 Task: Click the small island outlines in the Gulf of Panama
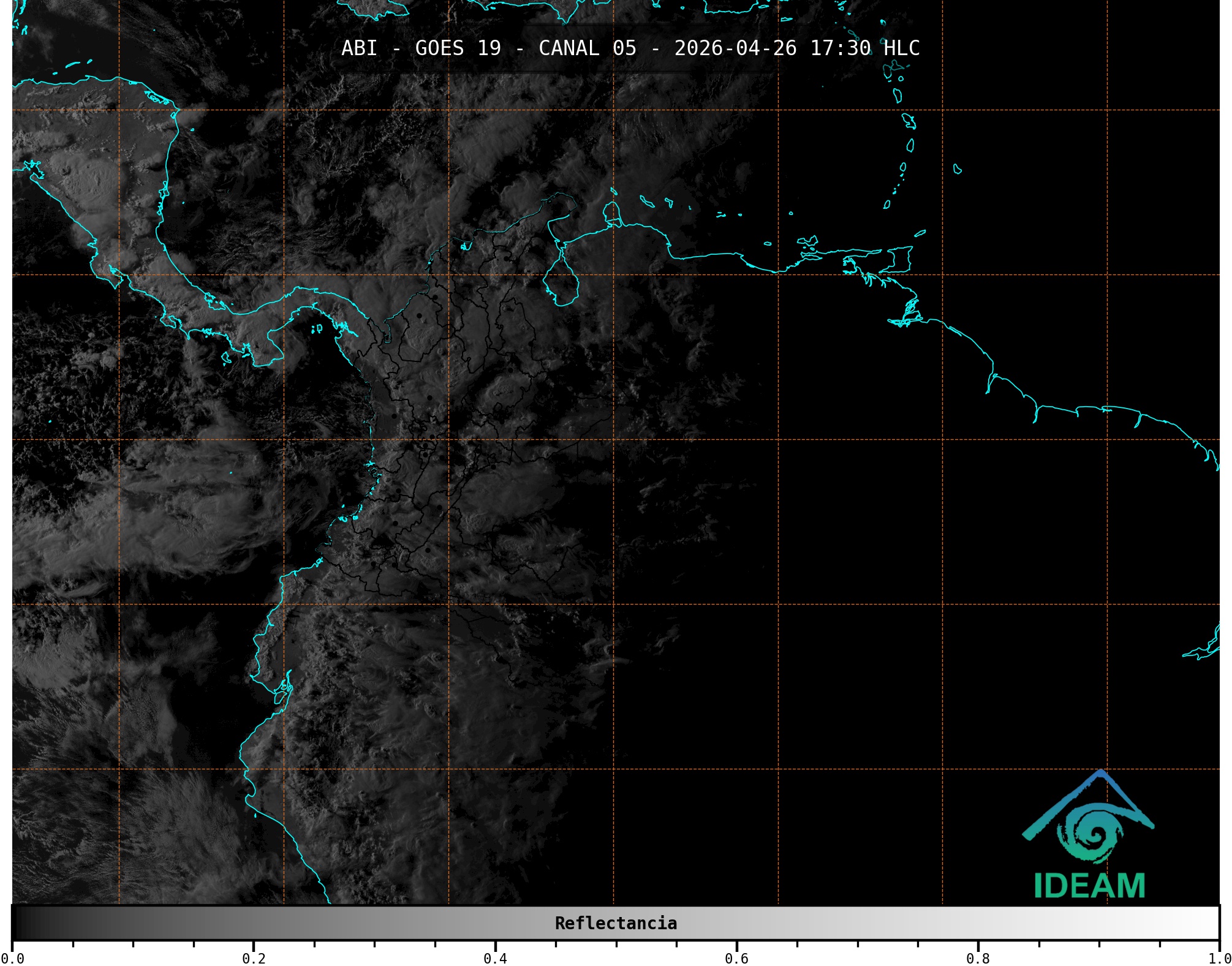[317, 329]
